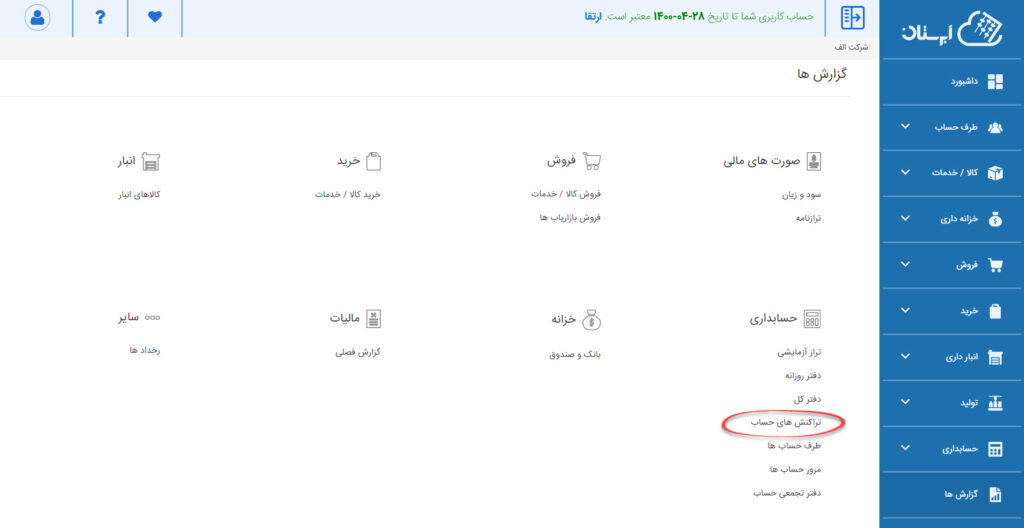Click the کالا / خدمات box icon

click(x=995, y=173)
